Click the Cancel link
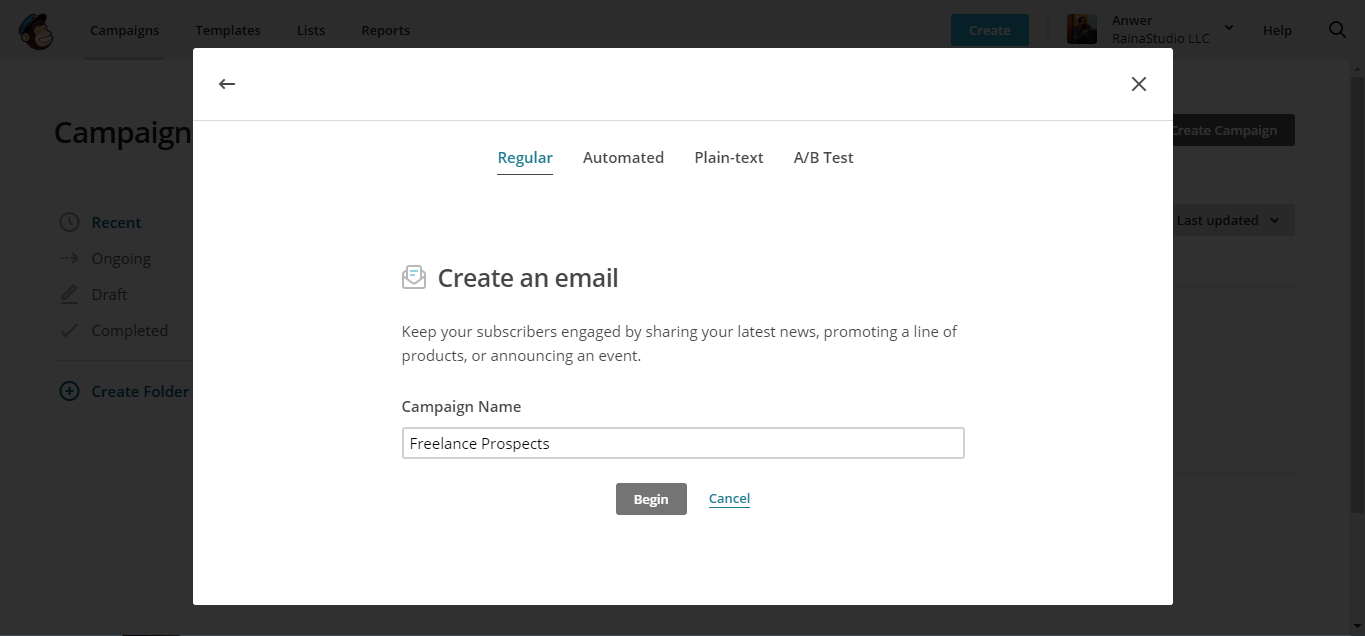Image resolution: width=1365 pixels, height=636 pixels. pyautogui.click(x=729, y=498)
